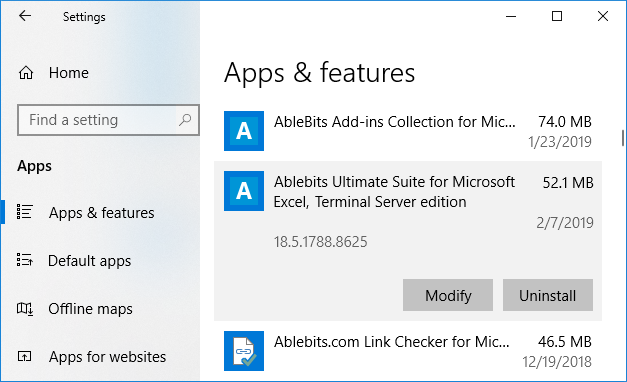Click the AbleBits Add-ins Collection app icon
Screen dimensions: 627x382
coord(244,131)
